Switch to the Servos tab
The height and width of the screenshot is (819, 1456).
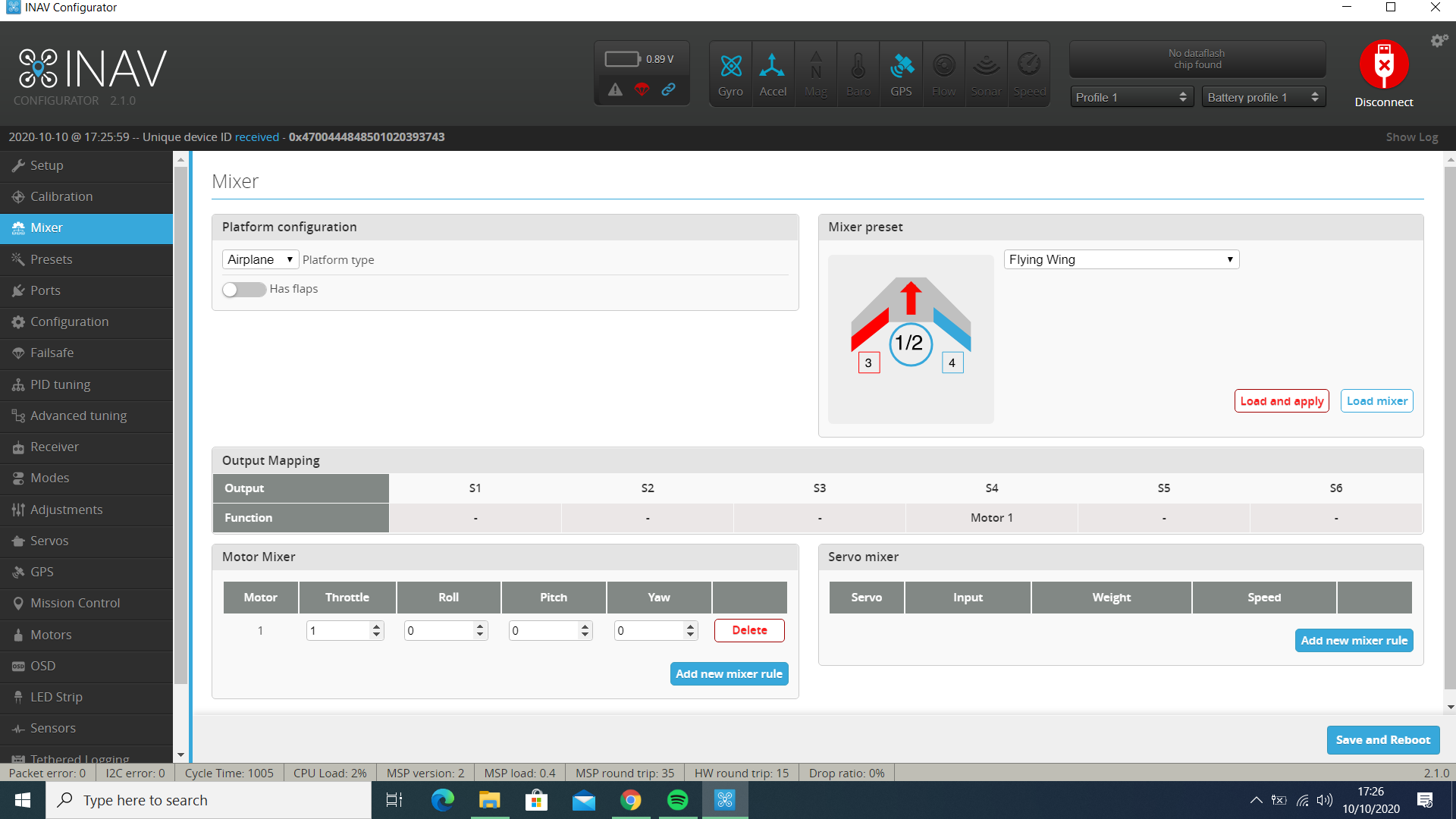coord(49,541)
